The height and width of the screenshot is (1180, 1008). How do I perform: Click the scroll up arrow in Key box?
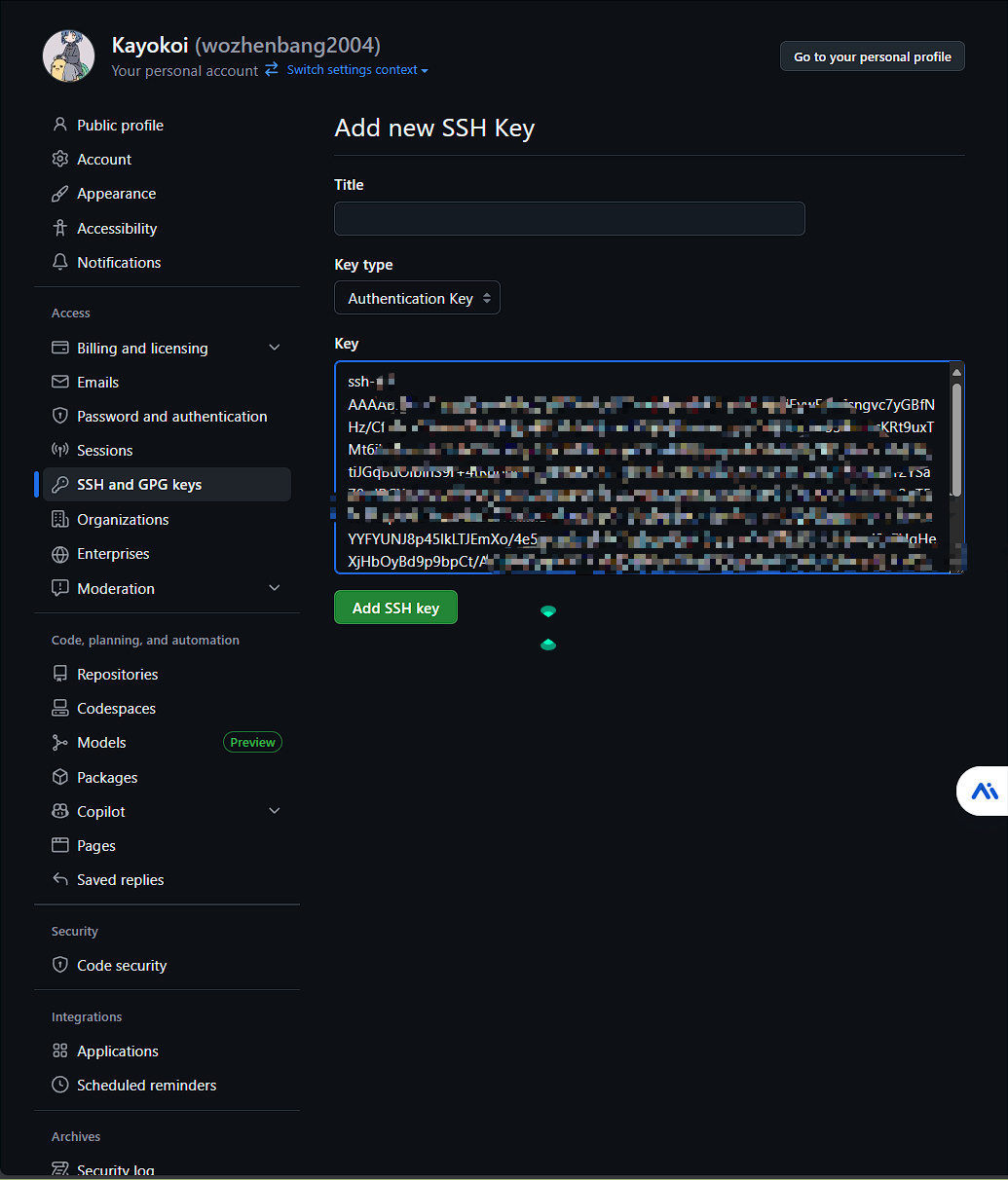956,372
